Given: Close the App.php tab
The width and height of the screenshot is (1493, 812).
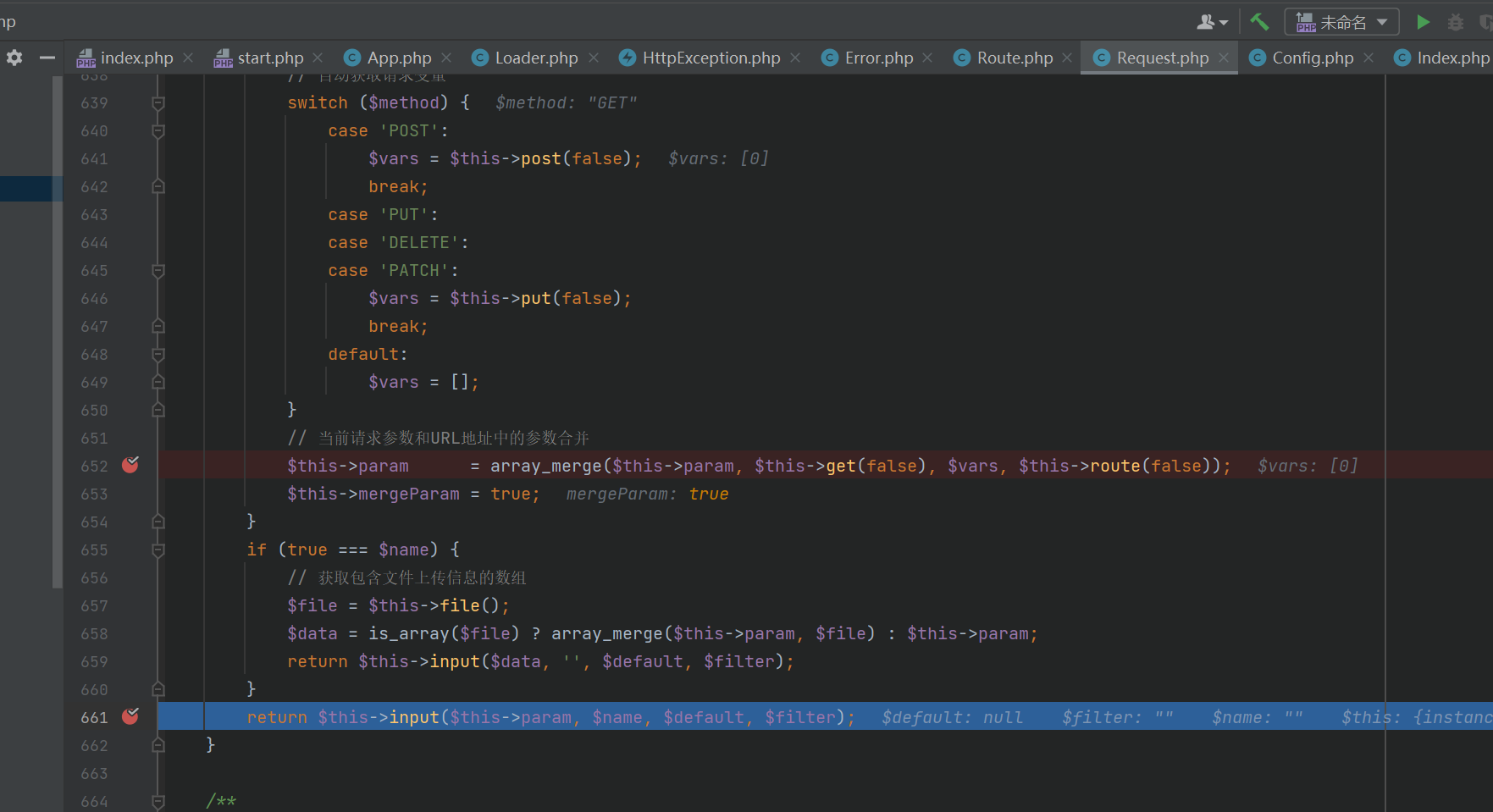Looking at the screenshot, I should [446, 58].
